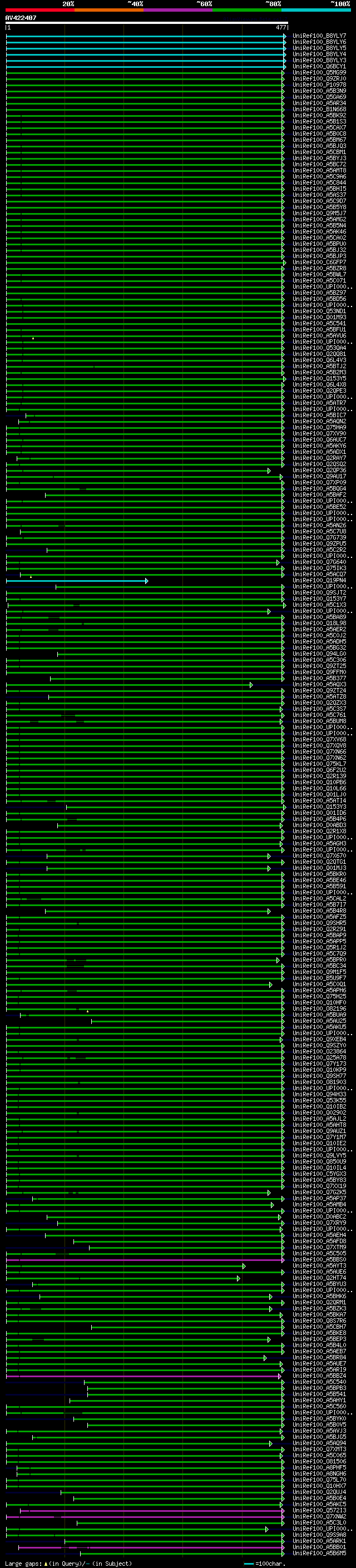Select the UniRef100_A5C2R2 label

(319, 550)
